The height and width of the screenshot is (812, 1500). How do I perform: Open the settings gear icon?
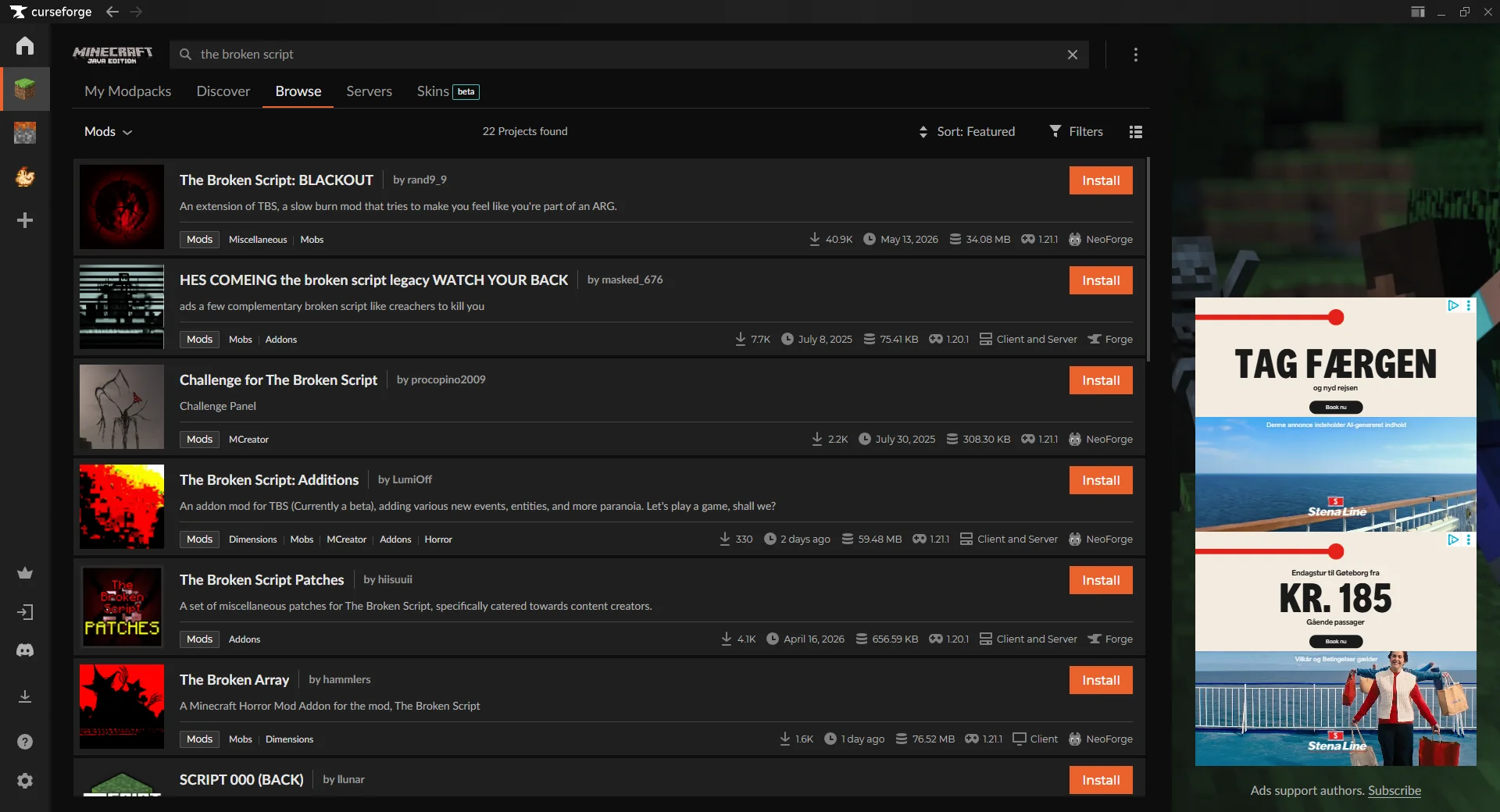pyautogui.click(x=25, y=781)
